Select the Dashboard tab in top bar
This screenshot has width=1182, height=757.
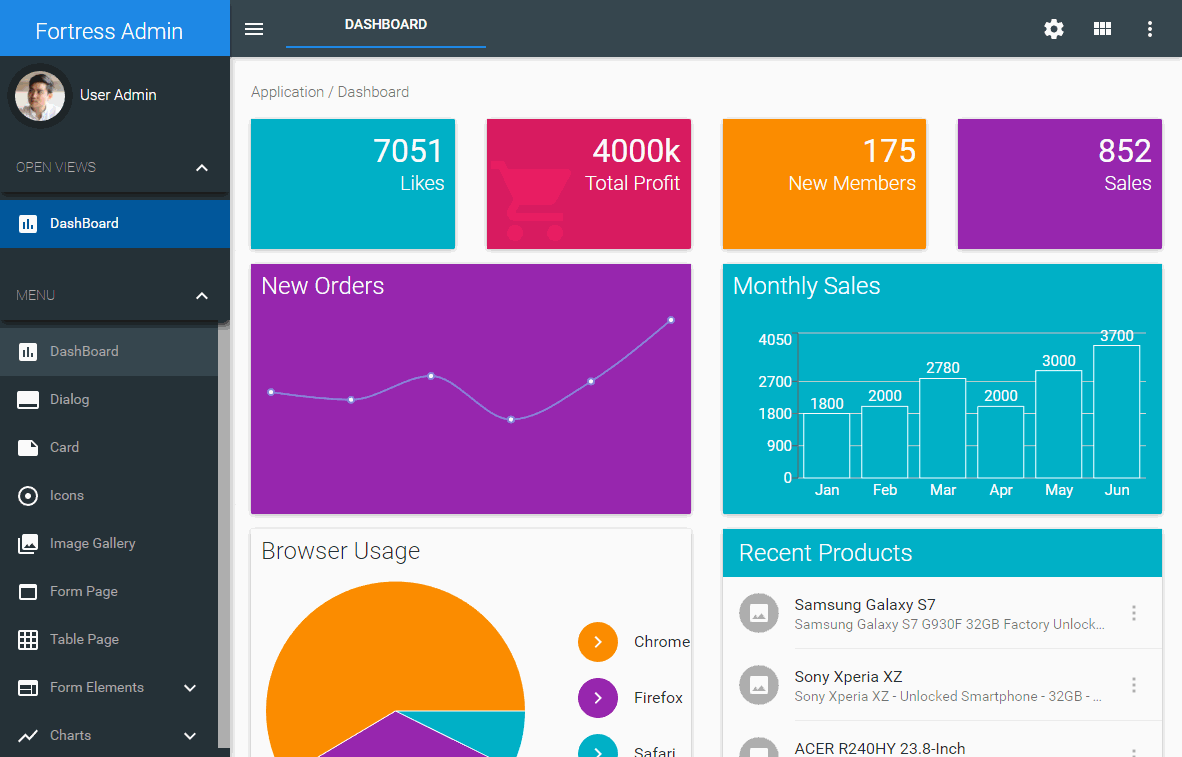click(386, 25)
